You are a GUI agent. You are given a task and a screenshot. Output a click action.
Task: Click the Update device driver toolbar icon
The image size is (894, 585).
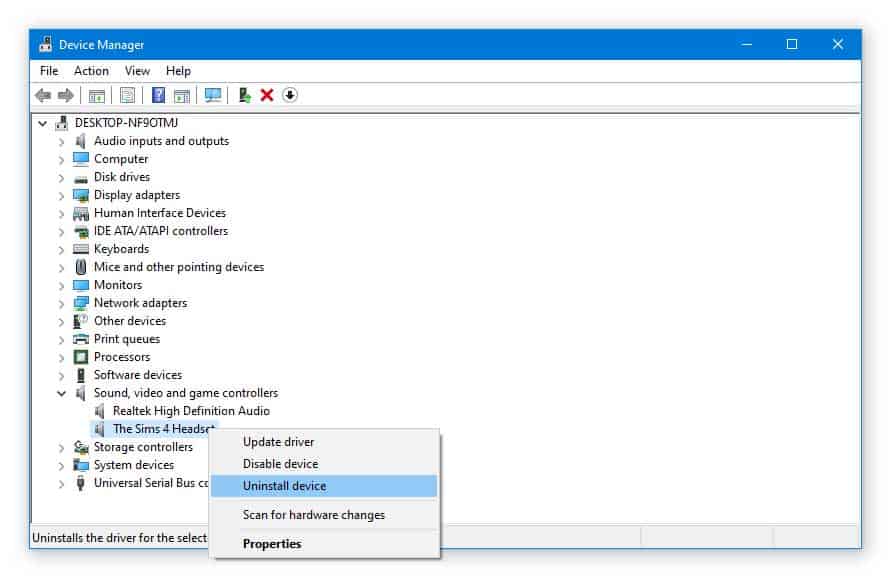tap(245, 95)
